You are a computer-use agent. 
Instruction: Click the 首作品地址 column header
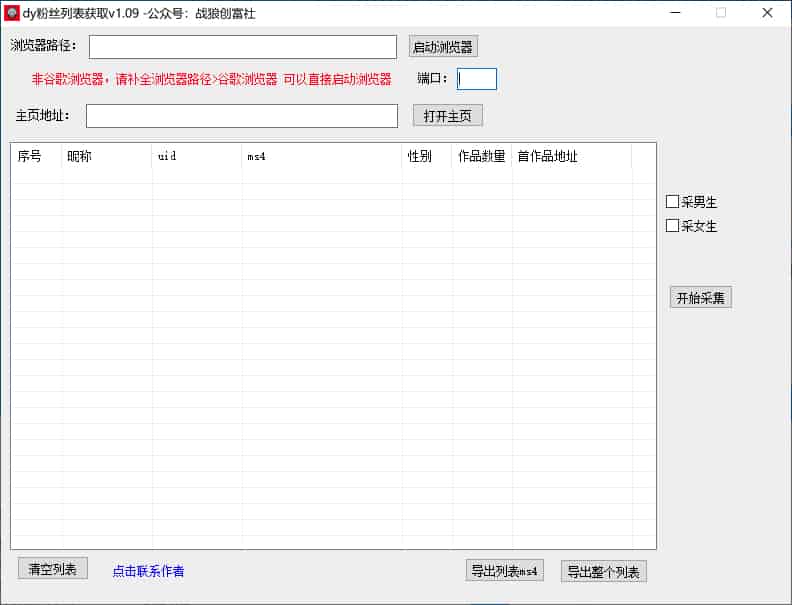570,156
